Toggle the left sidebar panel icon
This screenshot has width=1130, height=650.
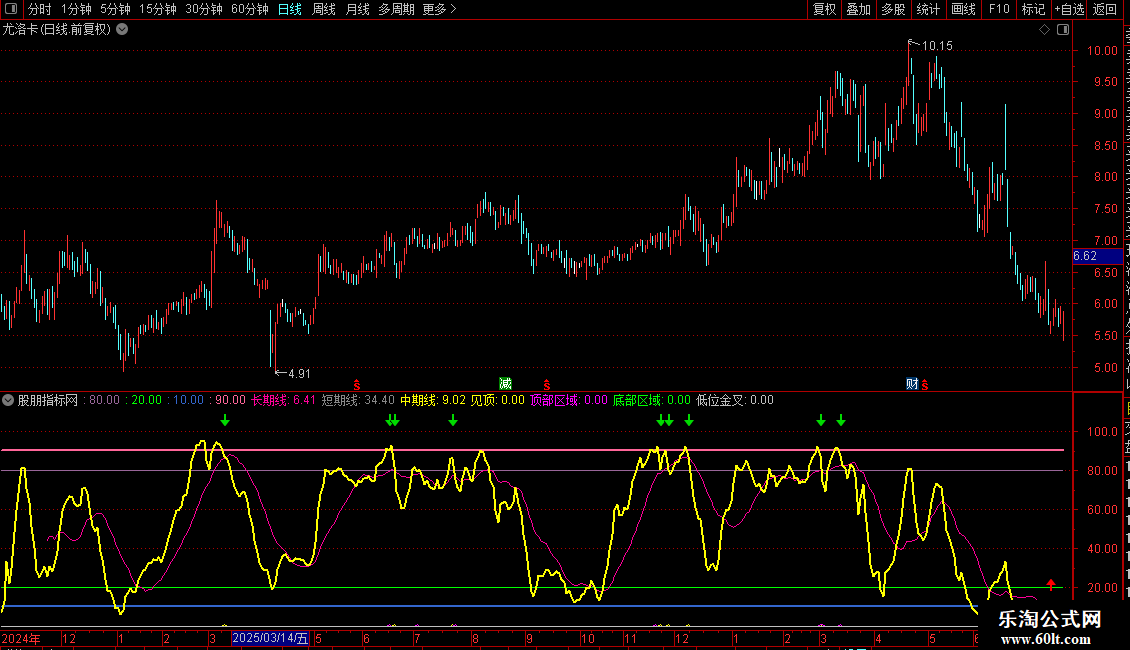coord(11,9)
